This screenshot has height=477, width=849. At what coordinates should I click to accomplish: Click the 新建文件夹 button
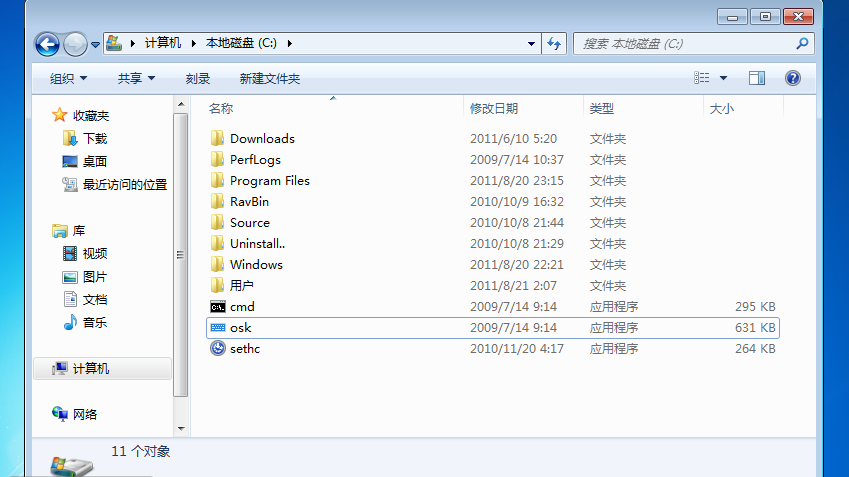[269, 78]
